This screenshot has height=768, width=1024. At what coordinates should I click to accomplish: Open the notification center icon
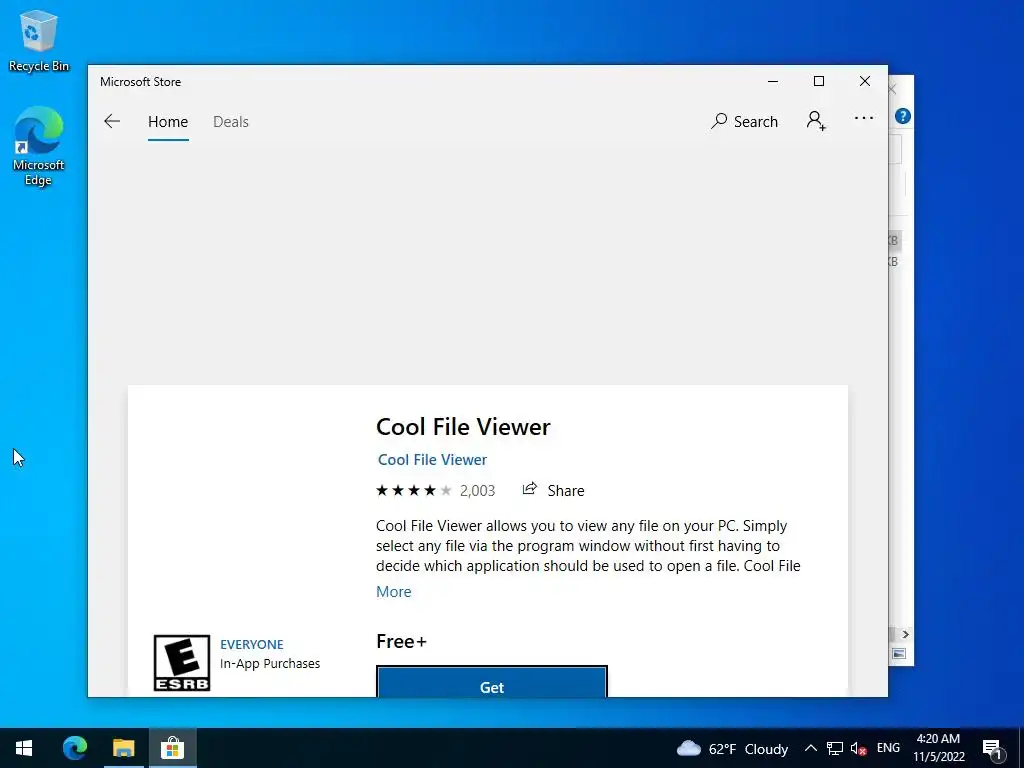click(x=993, y=749)
